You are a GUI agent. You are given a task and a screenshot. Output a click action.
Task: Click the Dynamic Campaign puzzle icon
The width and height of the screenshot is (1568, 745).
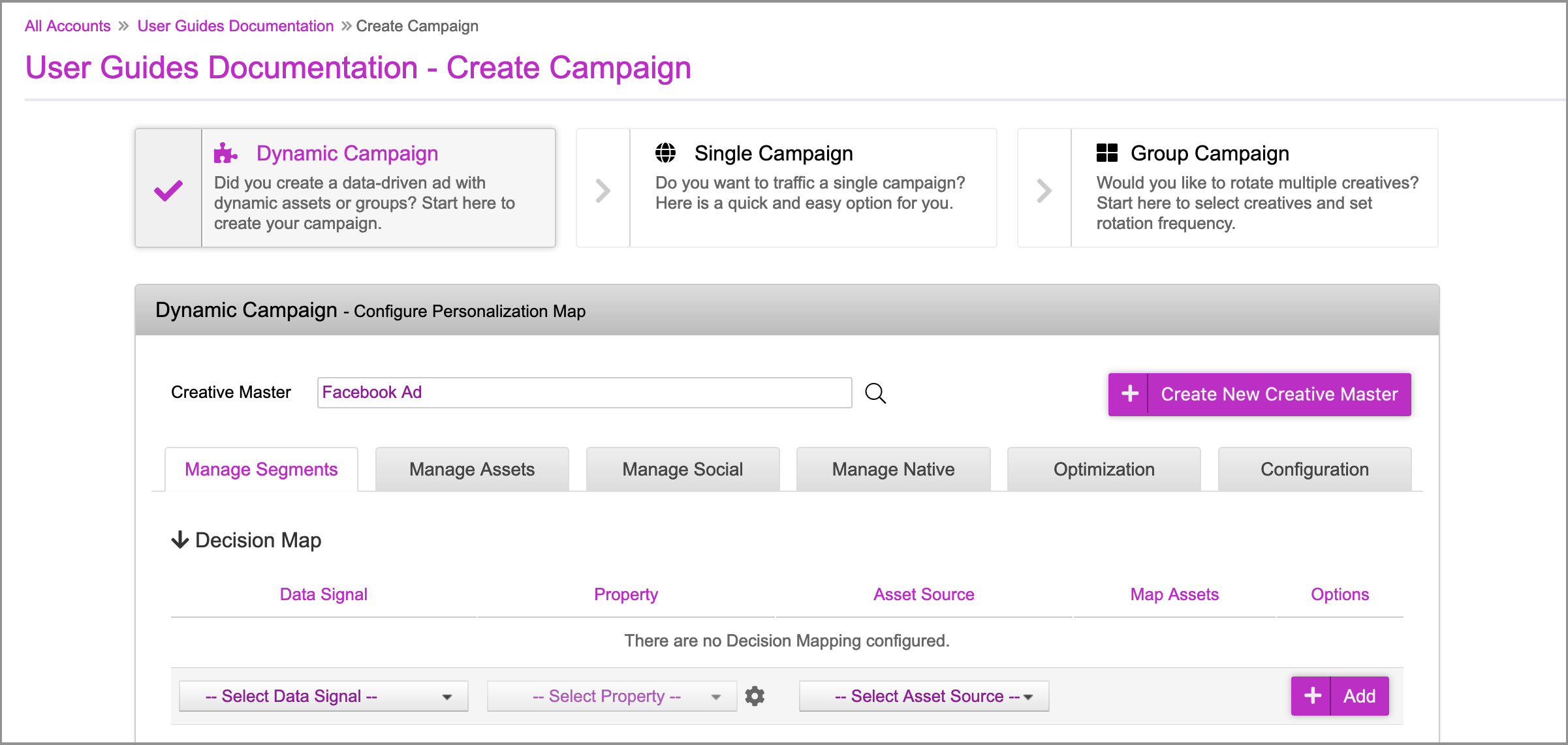[x=225, y=153]
